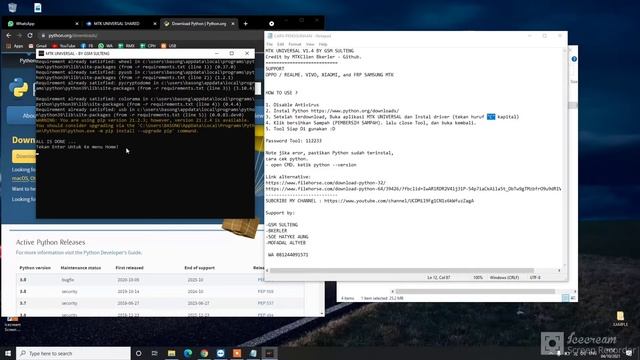
Task: Click 'Windows (CRLF)' in Notepad status bar
Action: [x=504, y=278]
